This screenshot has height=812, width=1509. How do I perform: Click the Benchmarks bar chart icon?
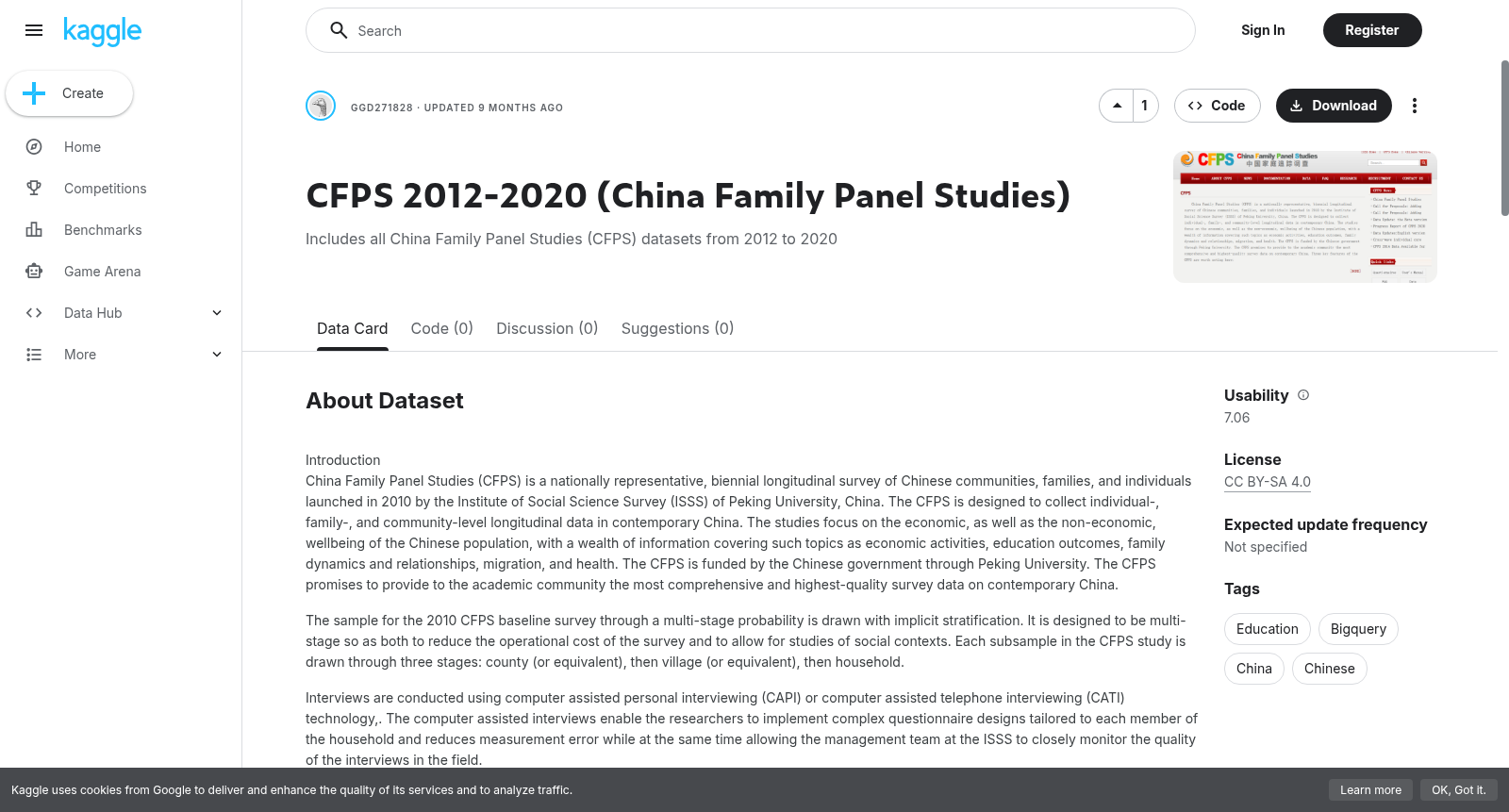click(x=34, y=230)
